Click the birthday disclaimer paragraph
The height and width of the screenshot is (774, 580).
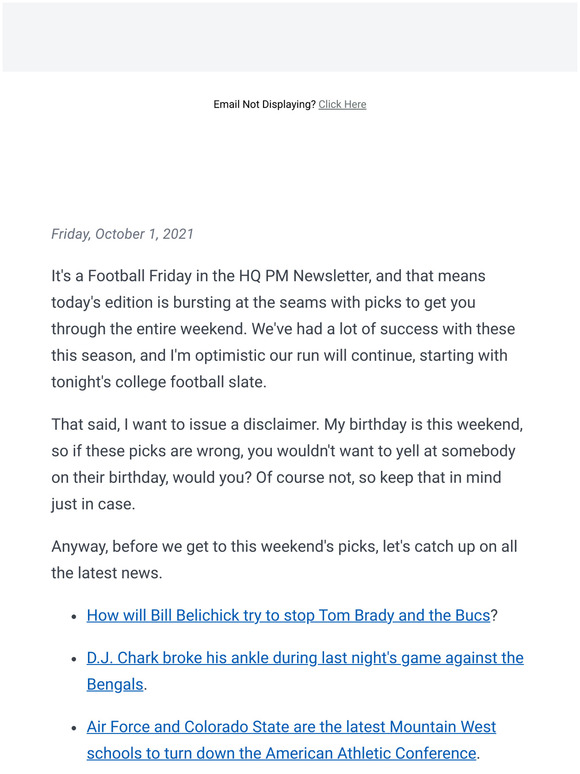pyautogui.click(x=287, y=464)
